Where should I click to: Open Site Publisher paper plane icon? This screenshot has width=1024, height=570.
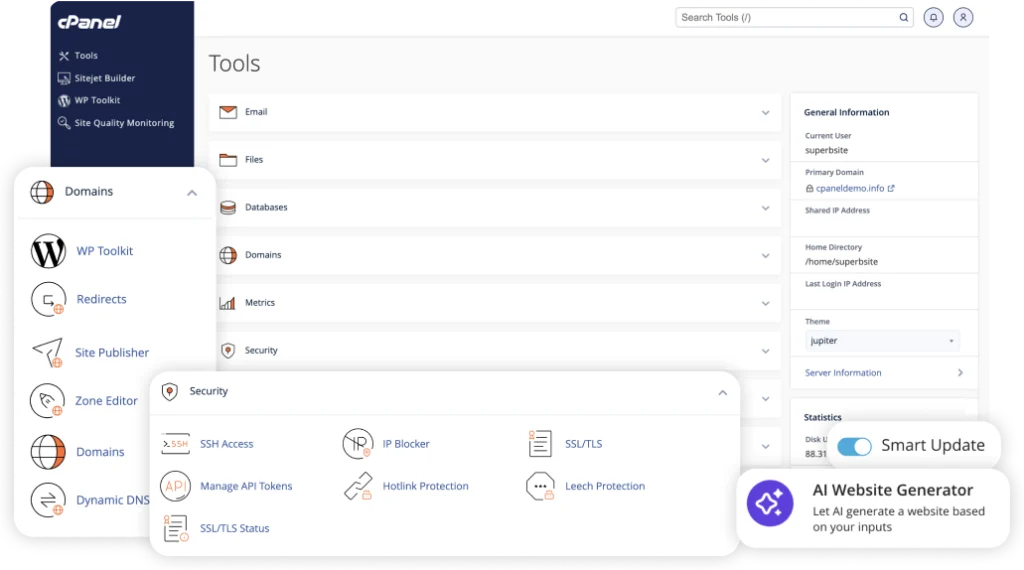point(47,352)
